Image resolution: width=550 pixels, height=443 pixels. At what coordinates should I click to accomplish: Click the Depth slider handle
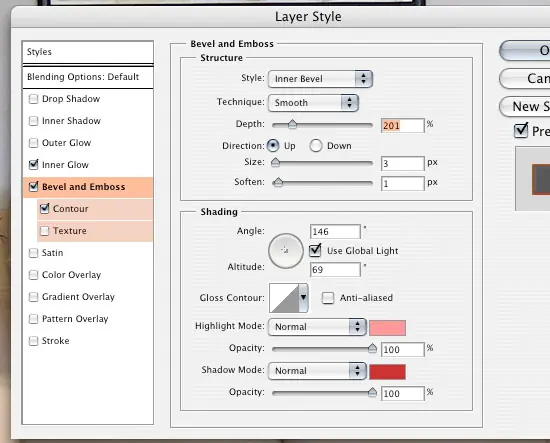[292, 125]
